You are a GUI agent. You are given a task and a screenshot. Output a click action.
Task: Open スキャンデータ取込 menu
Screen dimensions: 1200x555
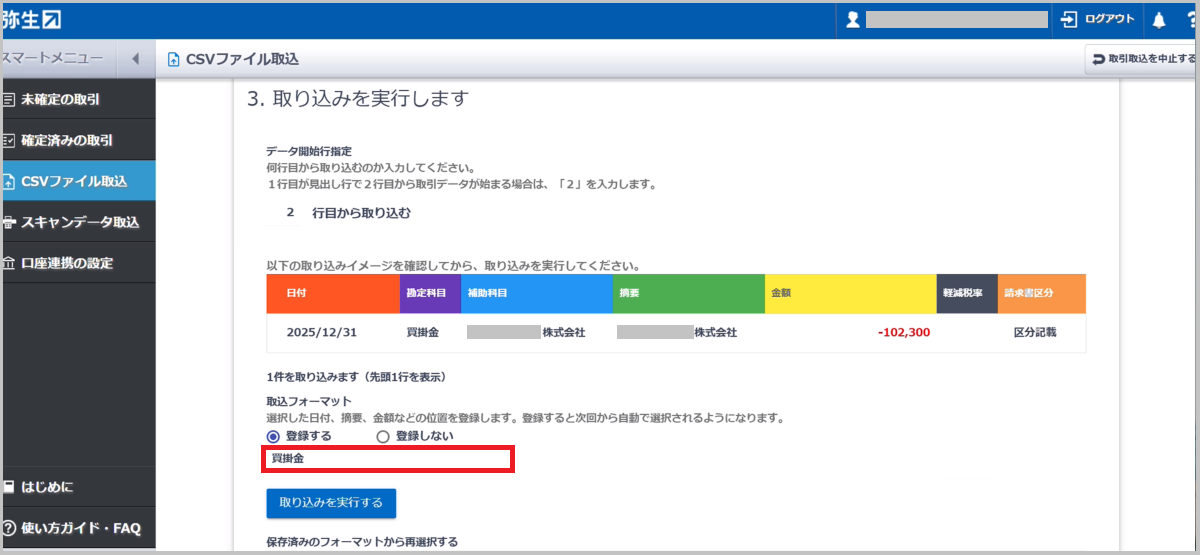(78, 222)
